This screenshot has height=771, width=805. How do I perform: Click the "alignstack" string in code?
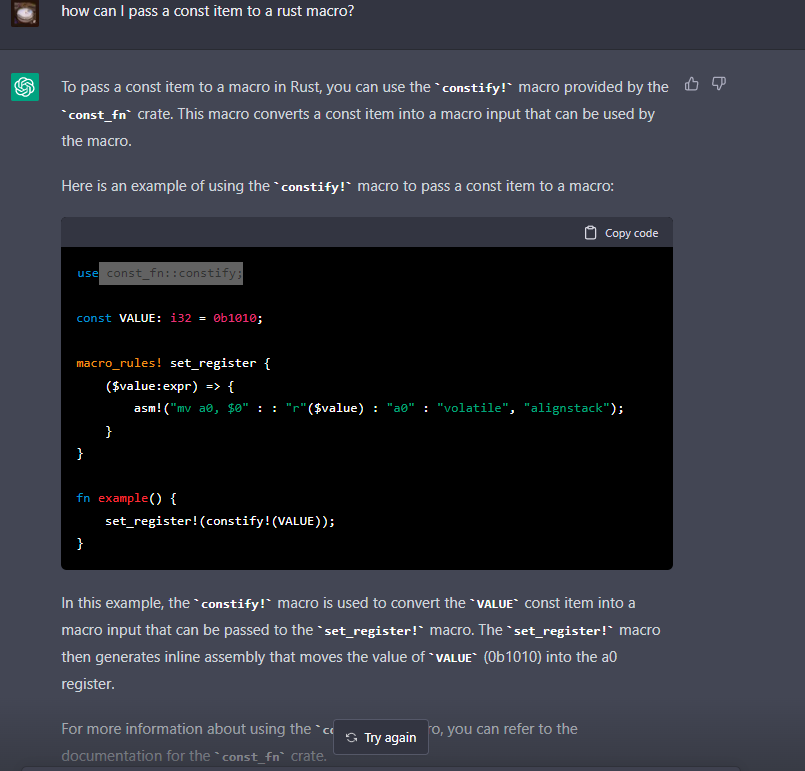(567, 409)
